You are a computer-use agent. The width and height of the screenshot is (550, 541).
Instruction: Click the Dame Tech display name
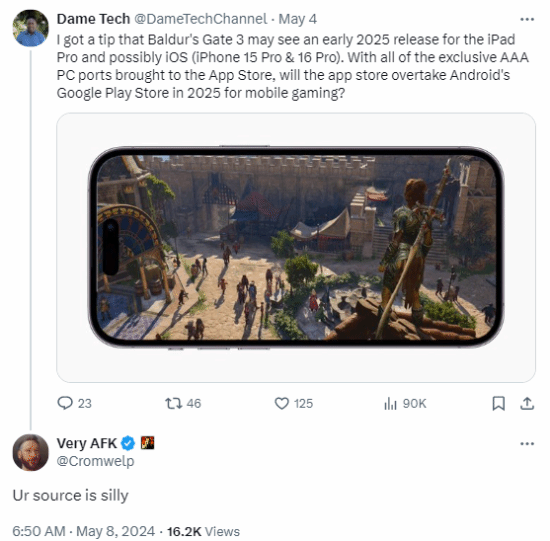point(93,19)
